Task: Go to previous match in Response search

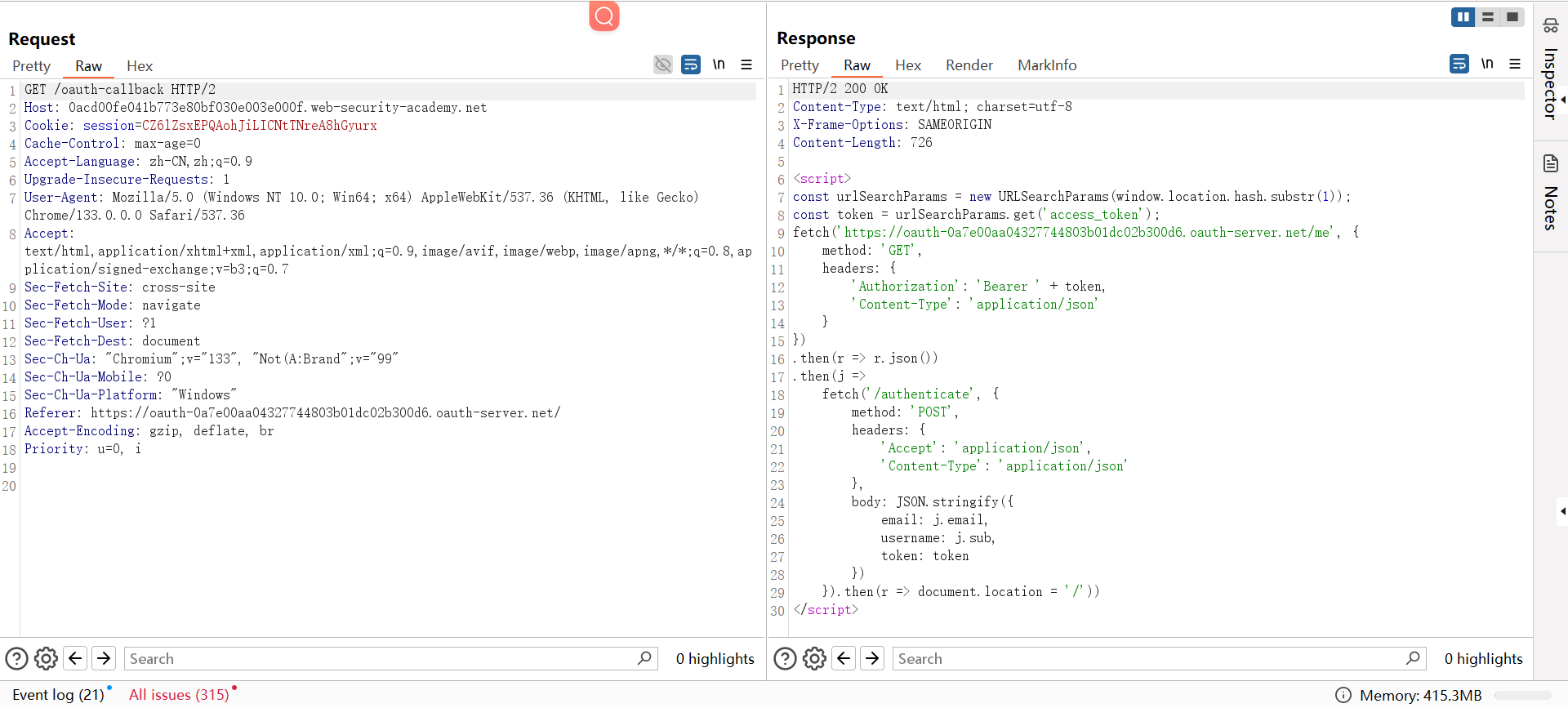Action: click(844, 658)
